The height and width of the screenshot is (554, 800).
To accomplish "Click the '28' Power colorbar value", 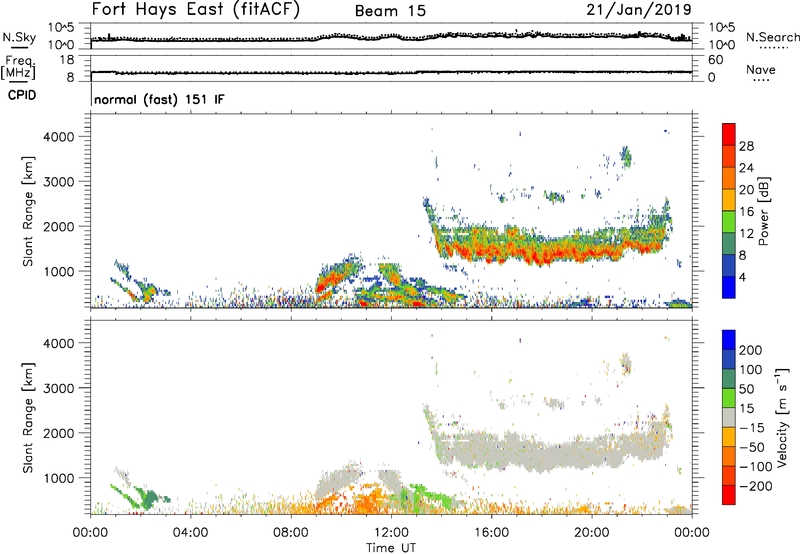I will tap(746, 146).
